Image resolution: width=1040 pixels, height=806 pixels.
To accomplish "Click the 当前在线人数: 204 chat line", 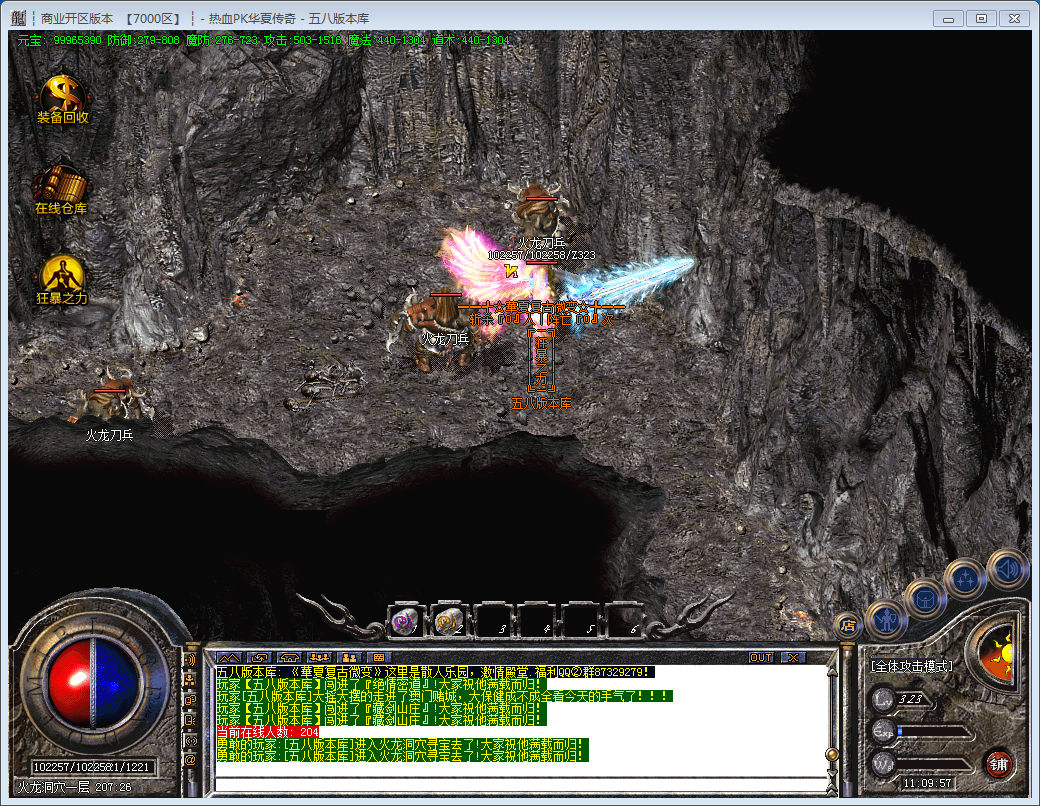I will tap(268, 732).
